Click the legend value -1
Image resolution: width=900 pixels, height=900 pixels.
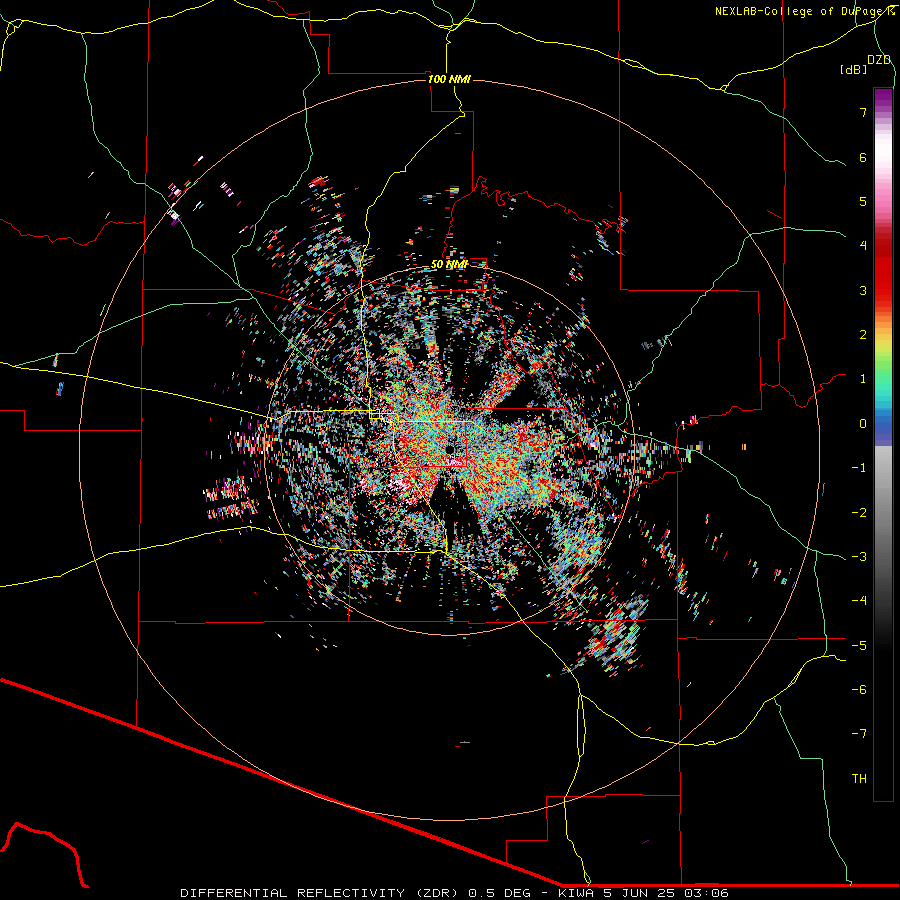click(859, 468)
